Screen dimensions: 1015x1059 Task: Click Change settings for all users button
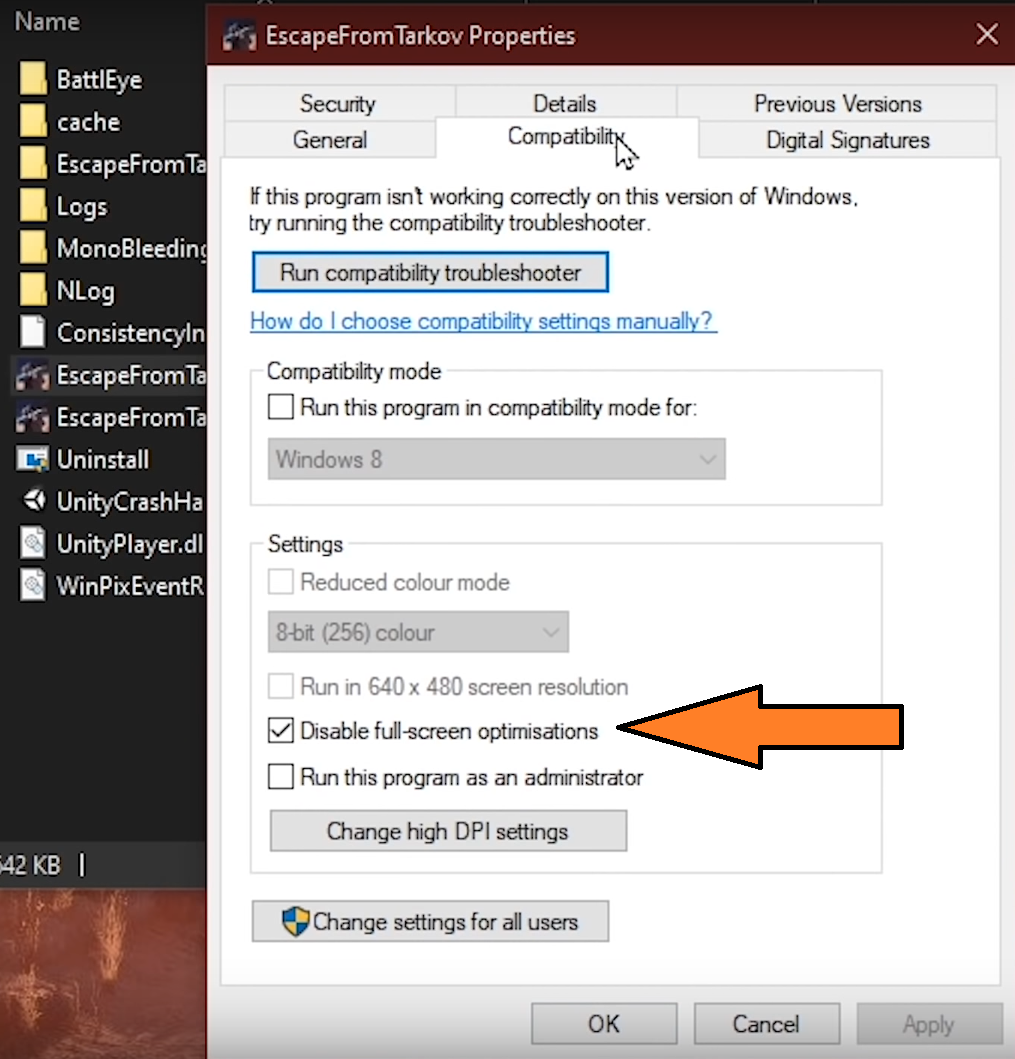tap(430, 921)
